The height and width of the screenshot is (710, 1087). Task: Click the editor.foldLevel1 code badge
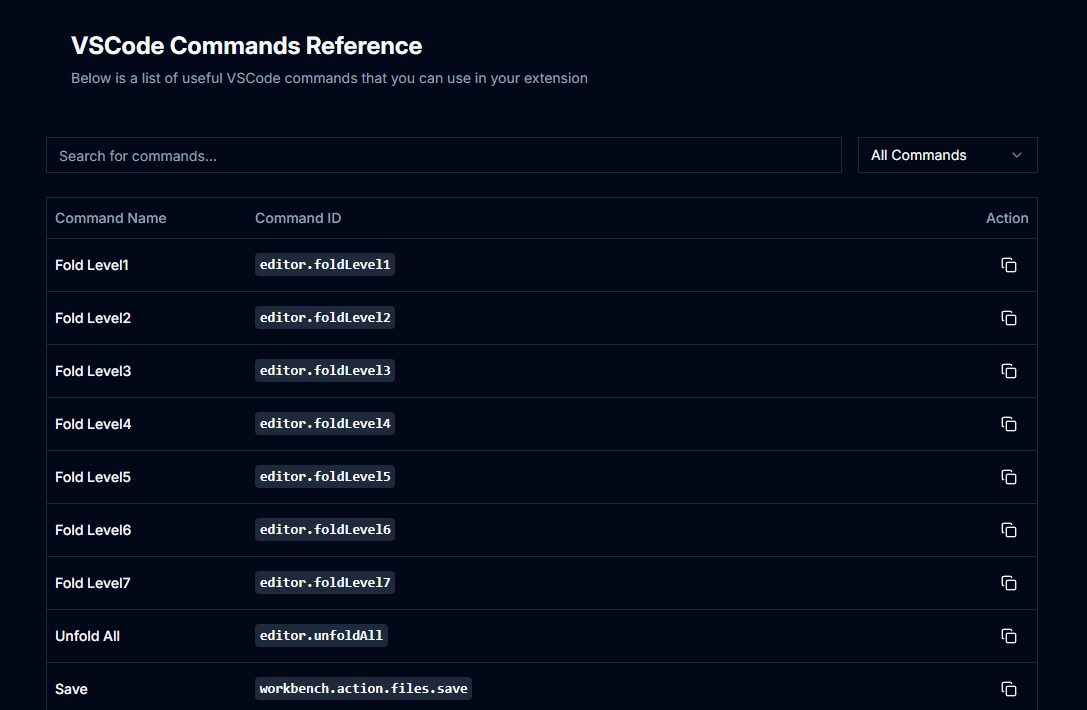325,264
